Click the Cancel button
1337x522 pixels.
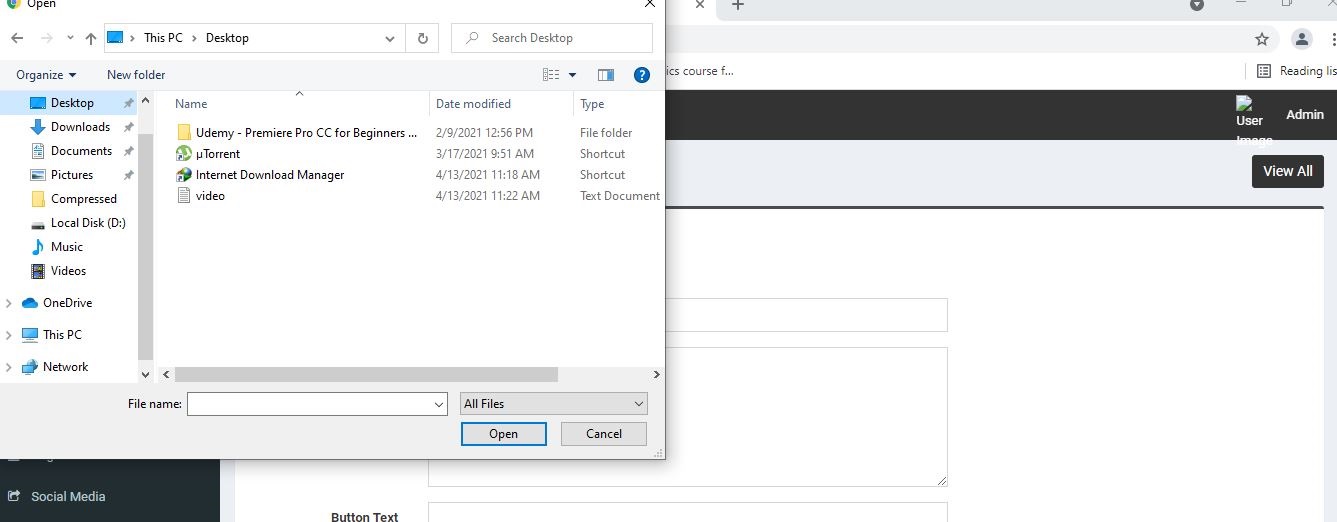tap(603, 434)
